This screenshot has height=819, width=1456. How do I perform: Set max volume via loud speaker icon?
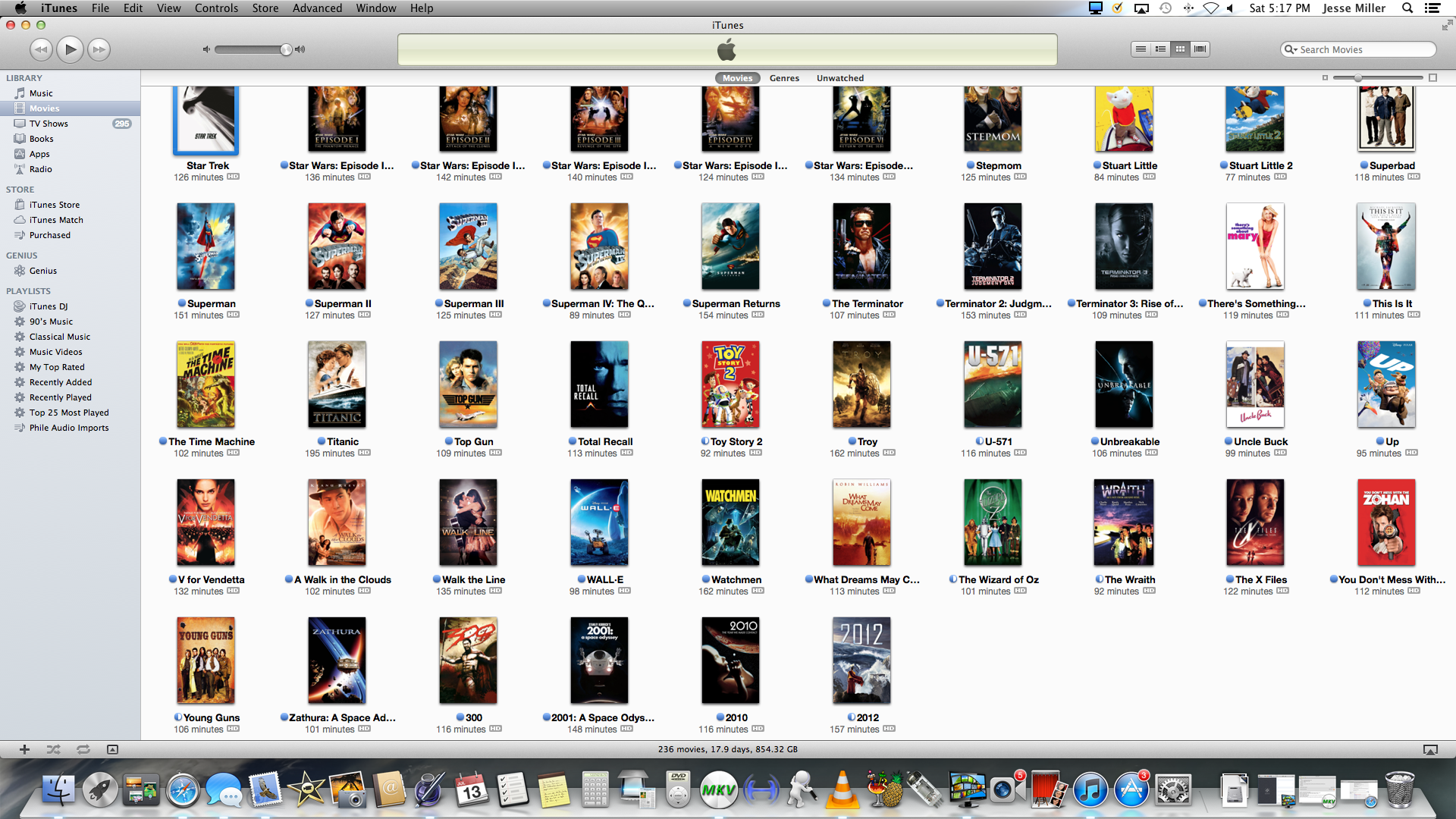tap(300, 49)
